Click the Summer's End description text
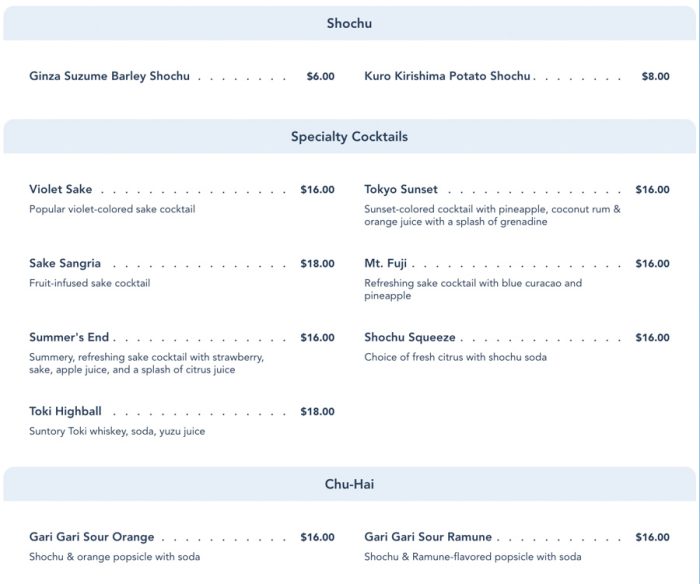700x584 pixels. tap(146, 363)
